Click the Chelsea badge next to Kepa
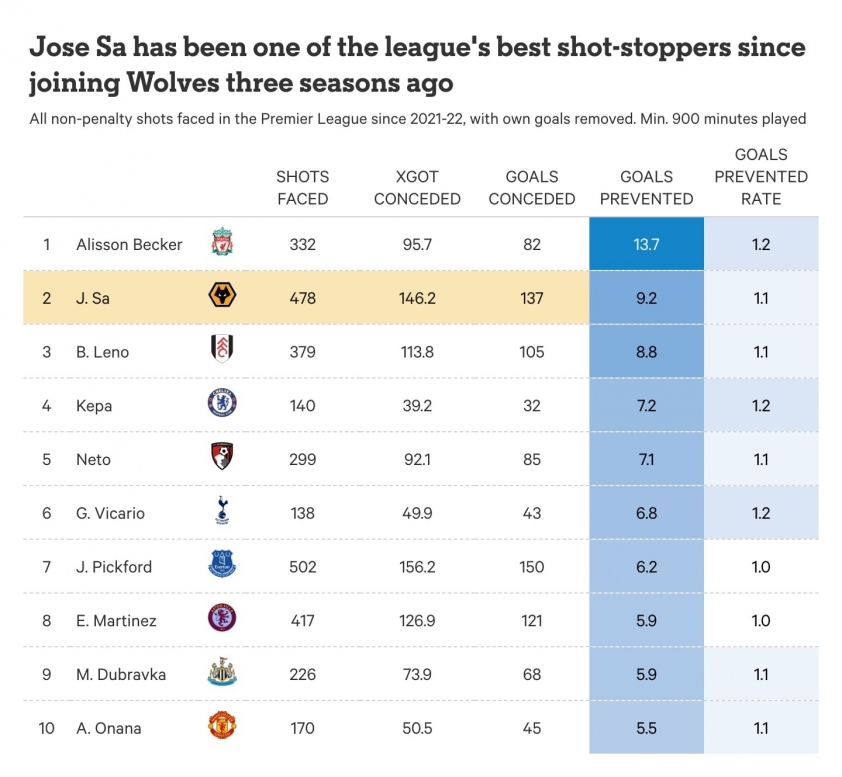 click(x=222, y=403)
